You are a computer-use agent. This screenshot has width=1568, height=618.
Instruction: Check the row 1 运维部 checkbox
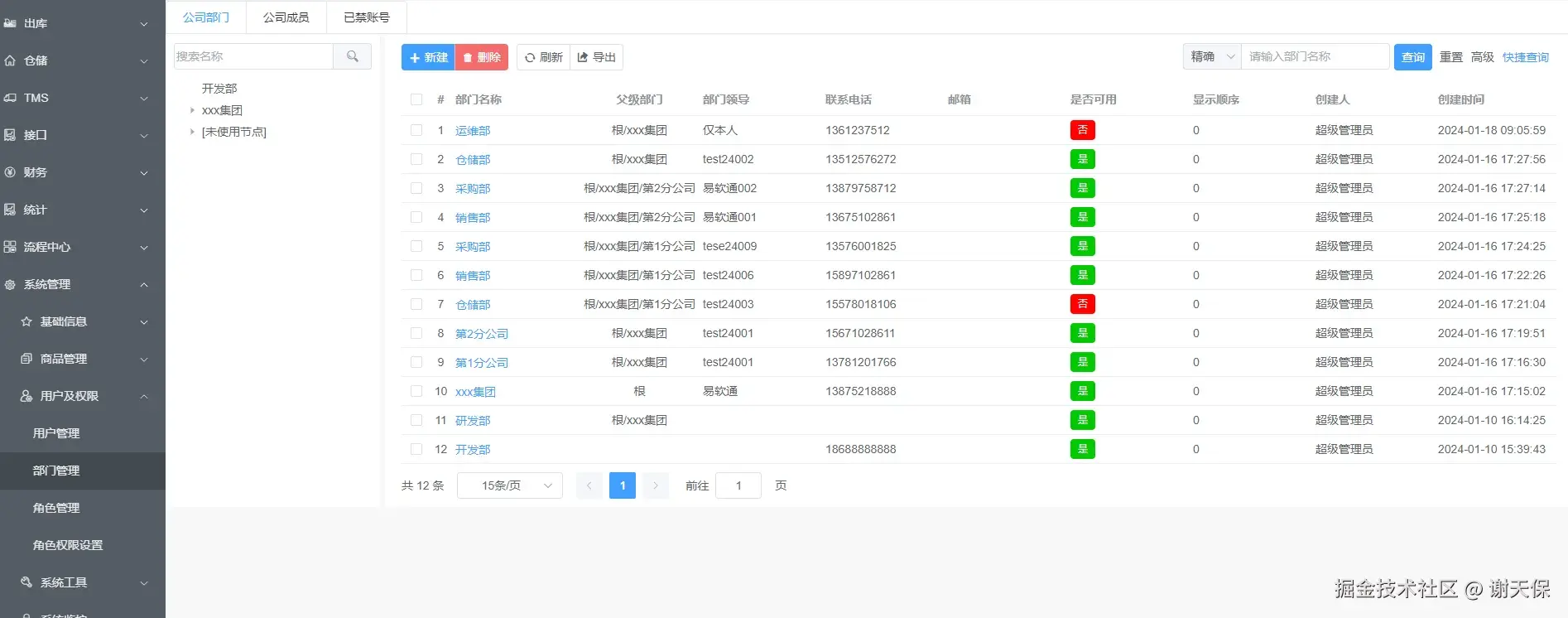416,130
